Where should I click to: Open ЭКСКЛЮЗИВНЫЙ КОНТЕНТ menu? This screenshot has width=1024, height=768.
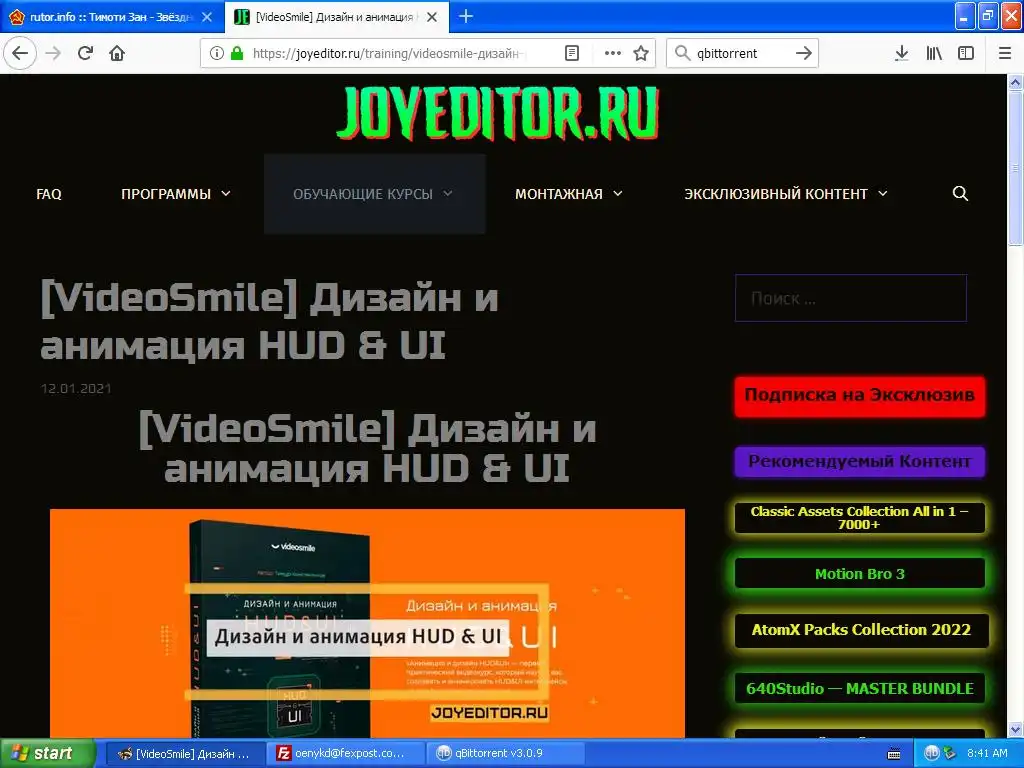pyautogui.click(x=786, y=194)
